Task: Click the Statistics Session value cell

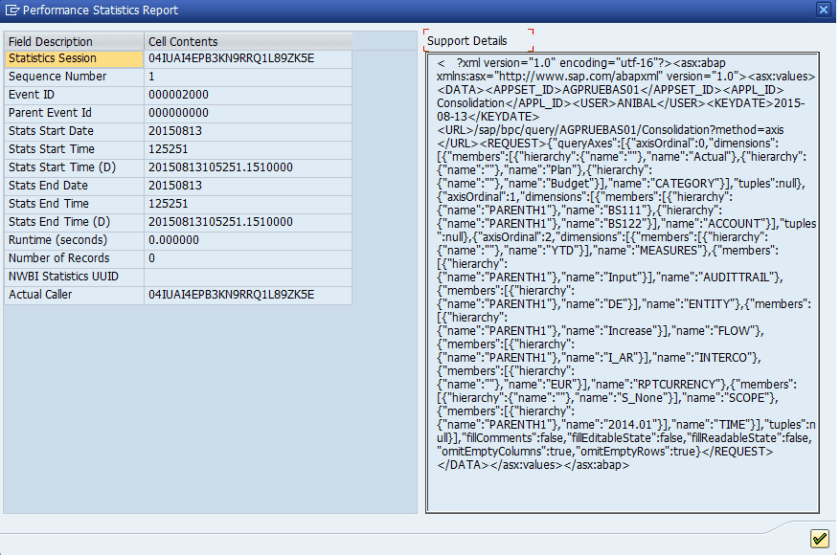Action: [247, 59]
